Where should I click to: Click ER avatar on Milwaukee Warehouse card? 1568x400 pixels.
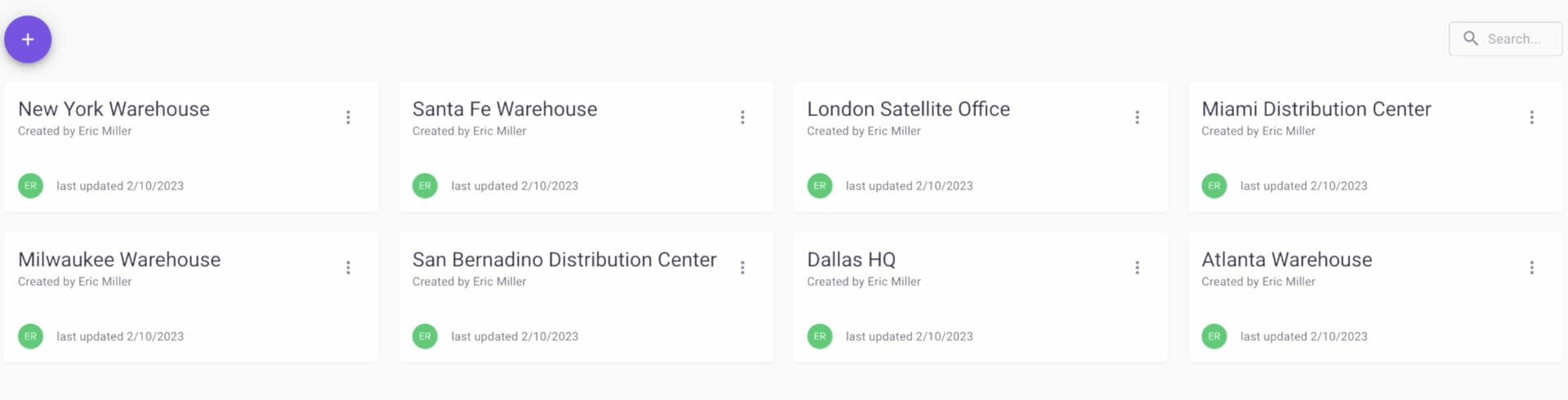pos(31,336)
